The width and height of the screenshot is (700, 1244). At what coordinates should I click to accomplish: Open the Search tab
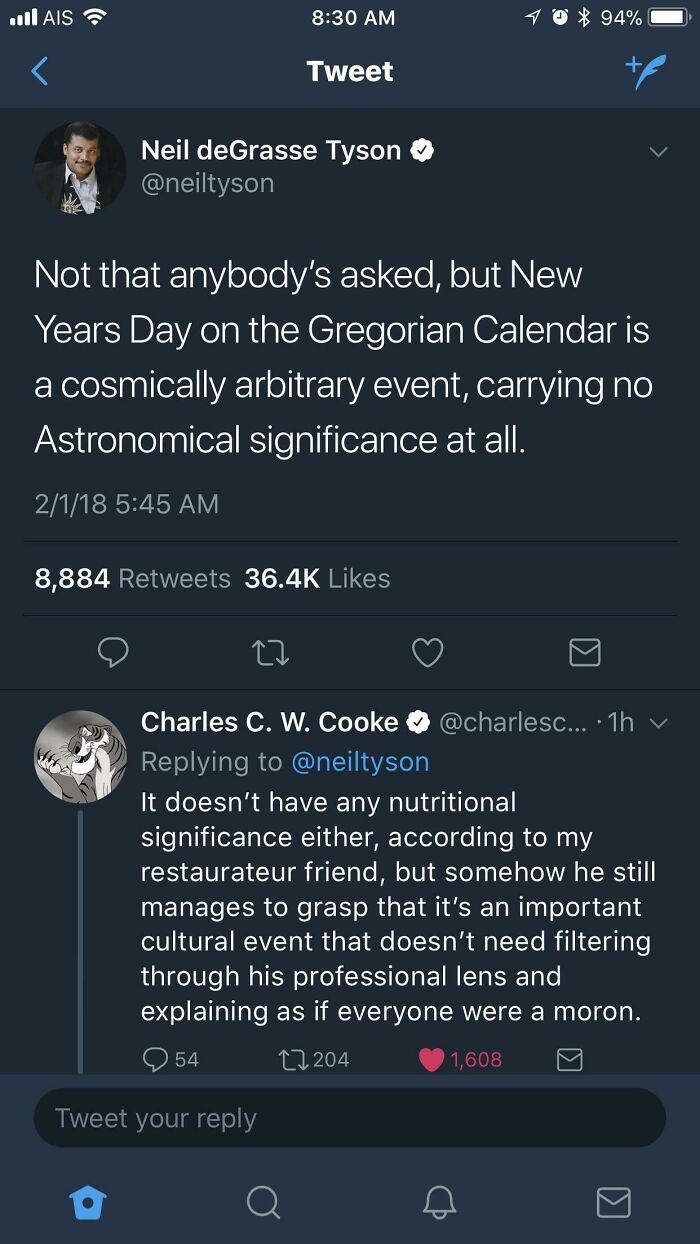263,1202
